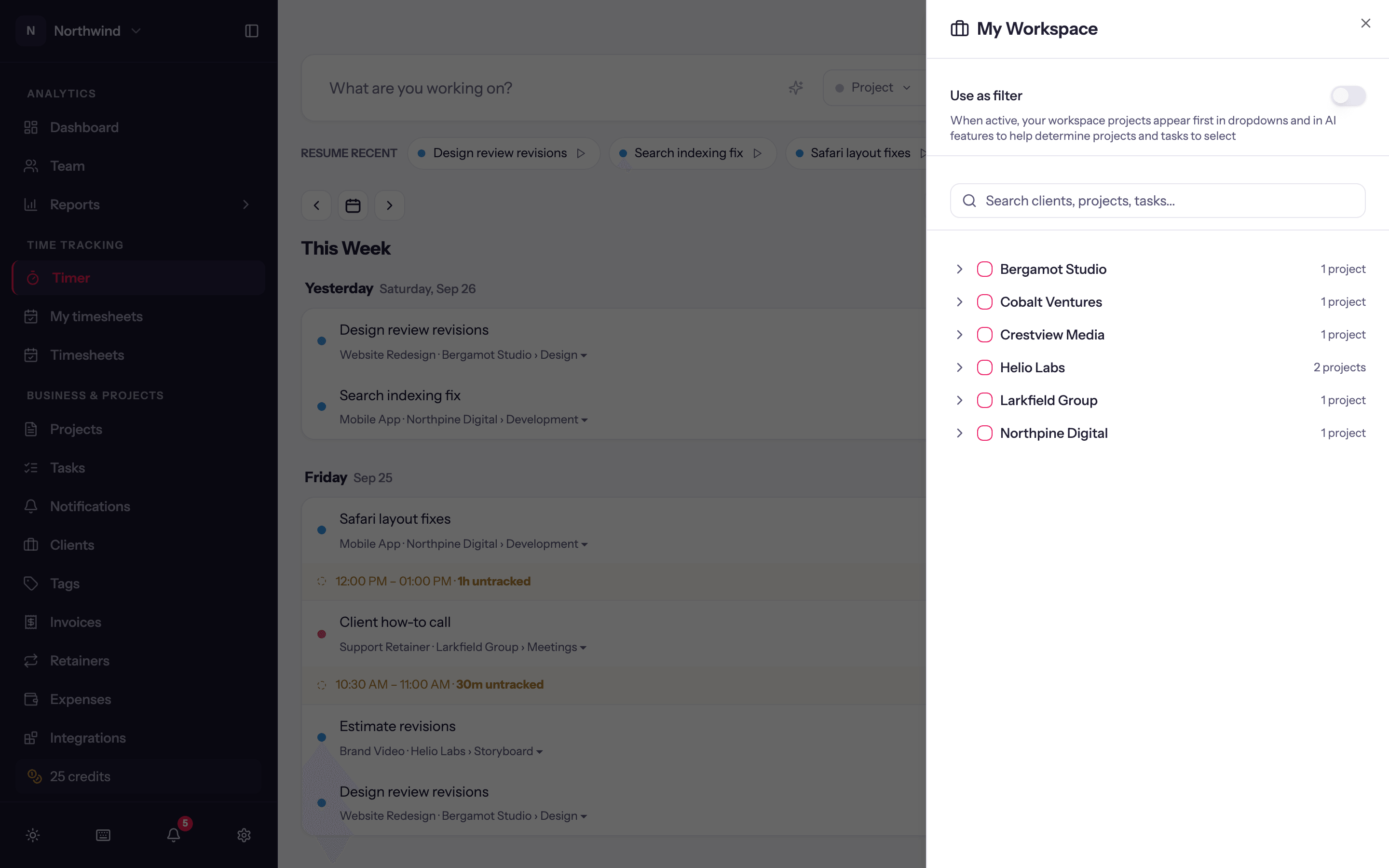This screenshot has width=1389, height=868.
Task: Enable the Use as filter switch
Action: [1348, 96]
